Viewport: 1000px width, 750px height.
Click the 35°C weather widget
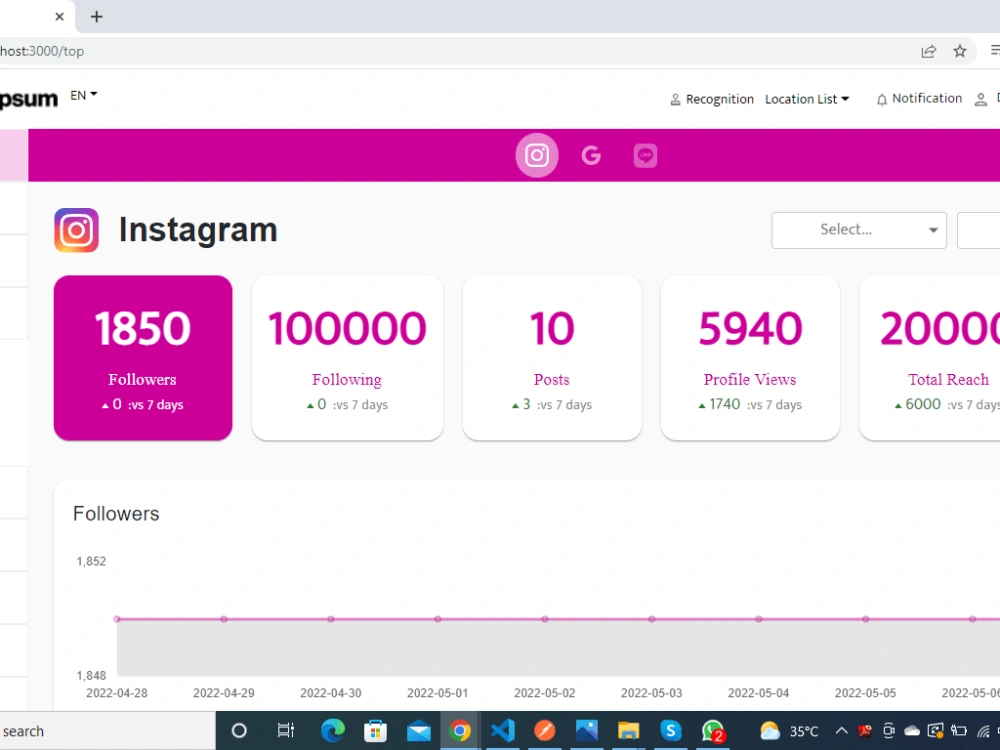coord(789,731)
